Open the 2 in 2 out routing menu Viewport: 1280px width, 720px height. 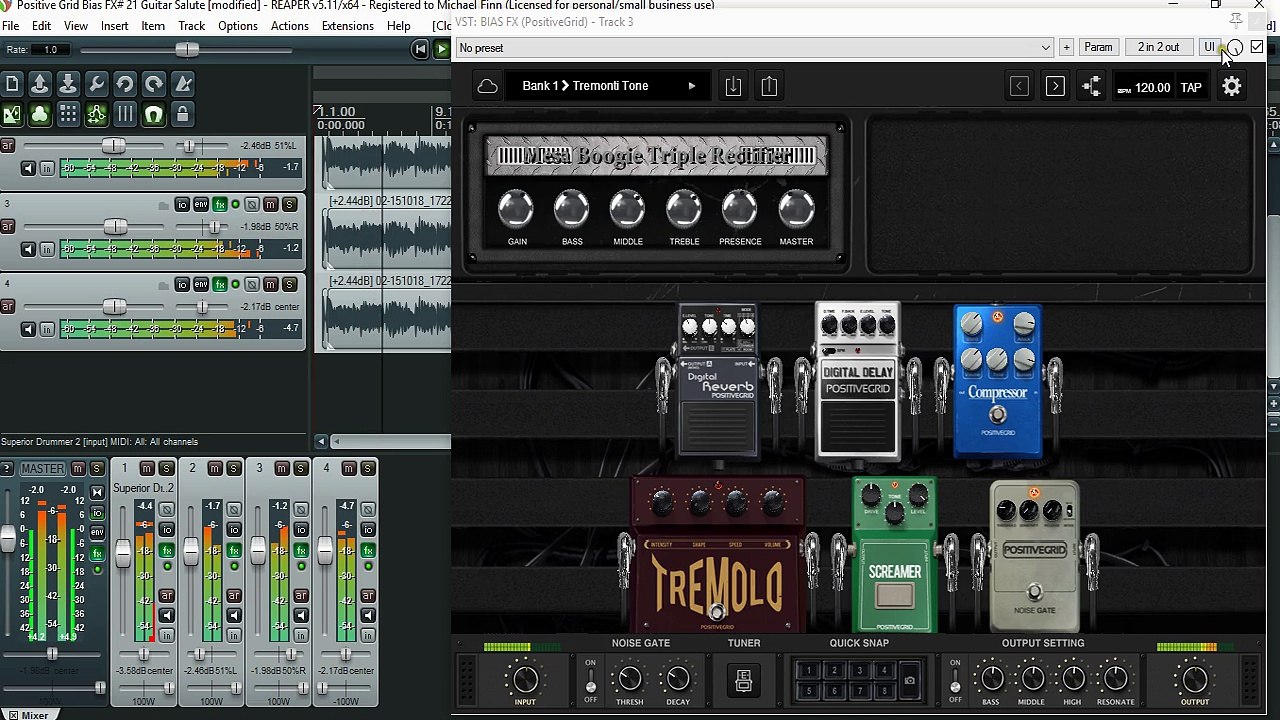1158,48
